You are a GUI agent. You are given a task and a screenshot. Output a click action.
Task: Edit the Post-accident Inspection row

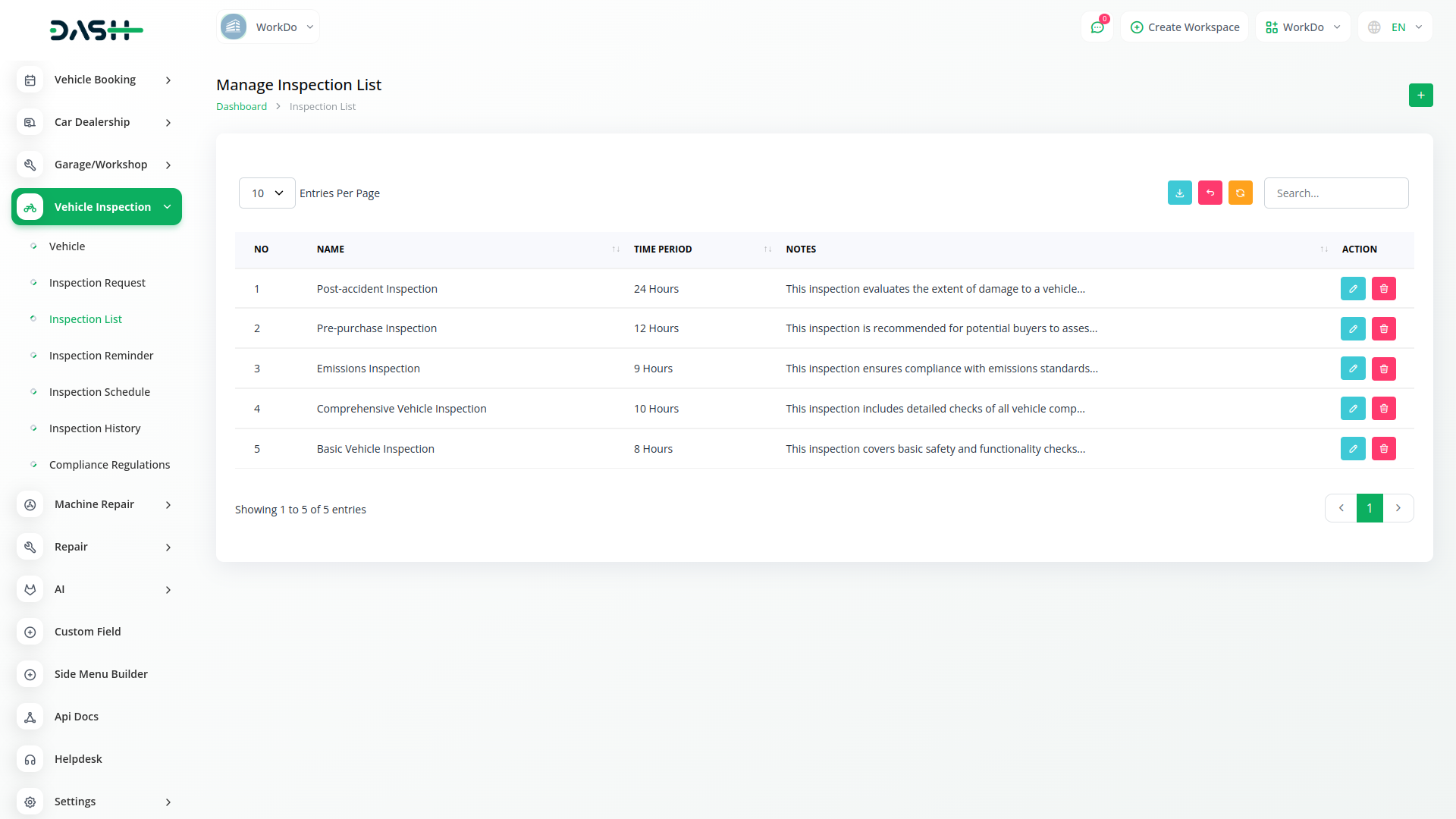[1352, 288]
